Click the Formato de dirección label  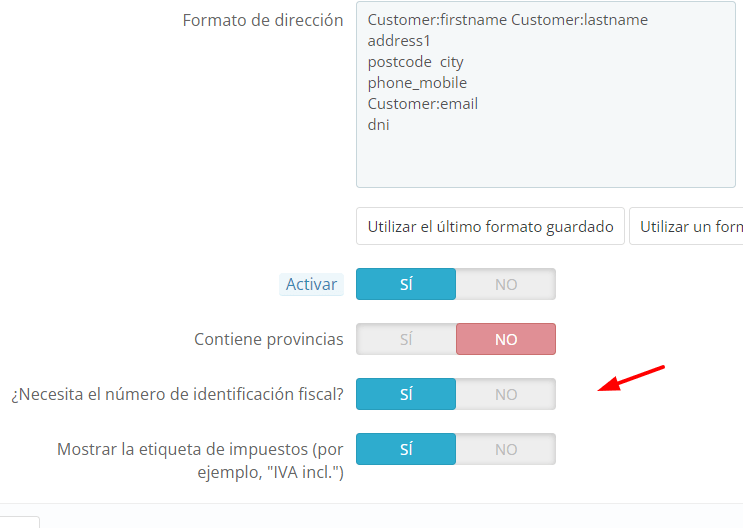[263, 20]
